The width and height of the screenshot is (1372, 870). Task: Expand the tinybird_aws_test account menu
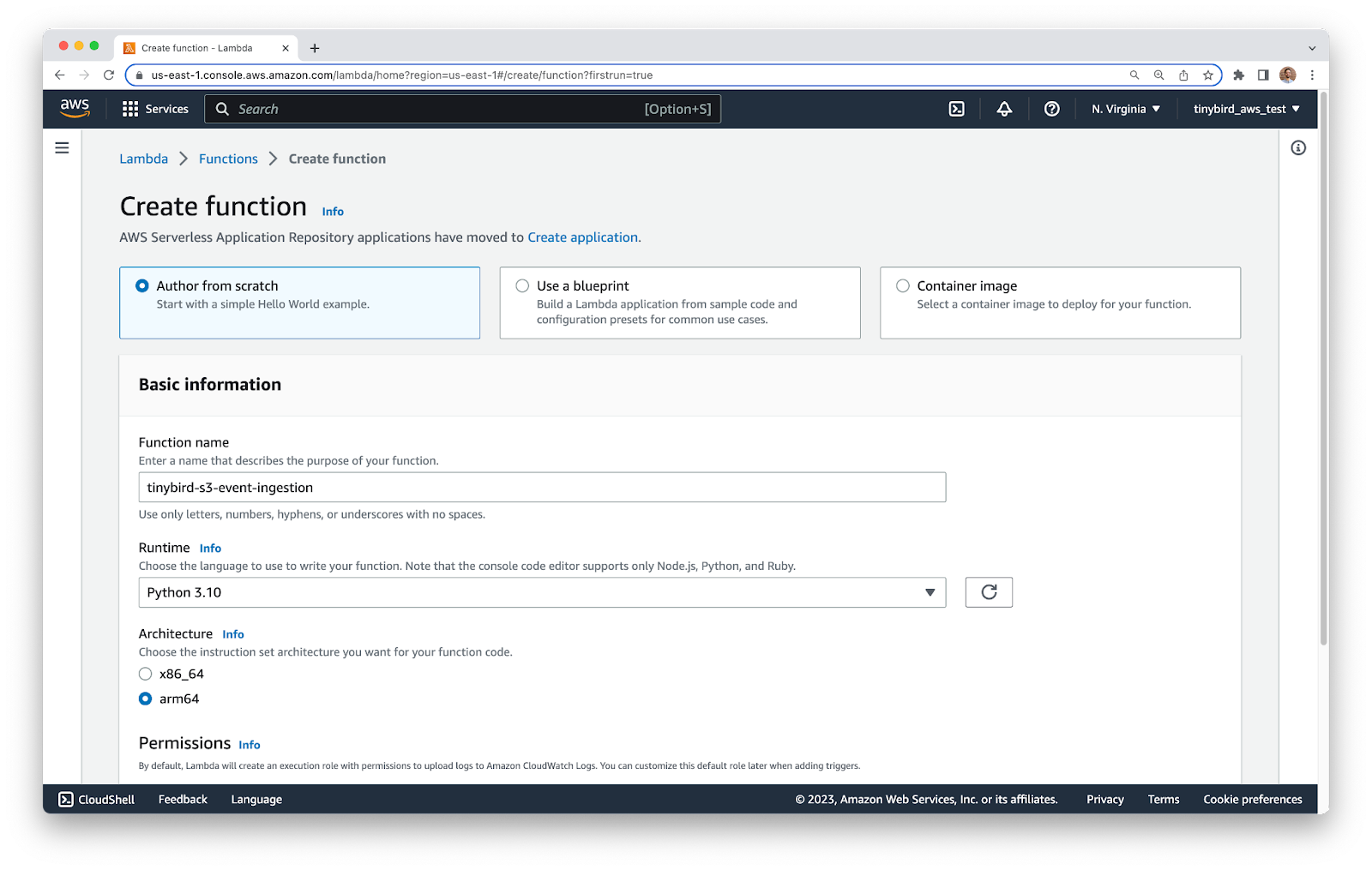pos(1246,109)
